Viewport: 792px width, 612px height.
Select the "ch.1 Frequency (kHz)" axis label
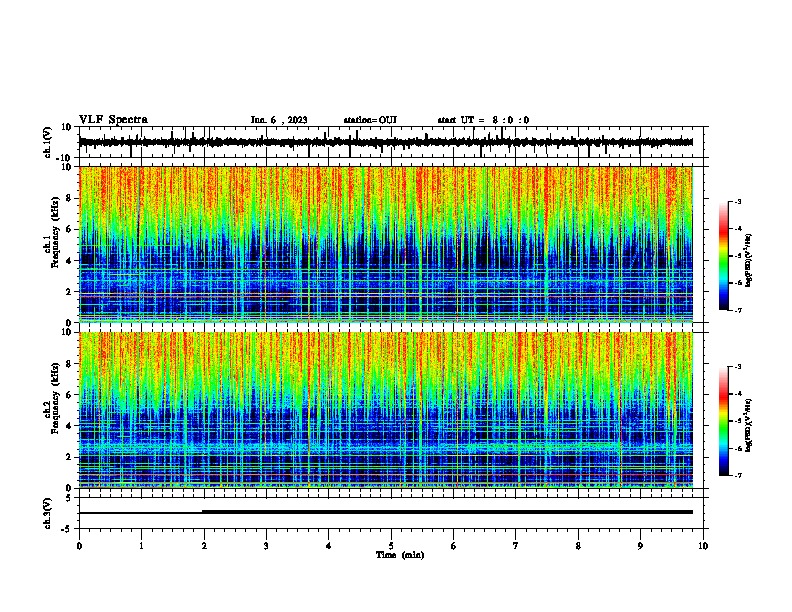click(51, 230)
